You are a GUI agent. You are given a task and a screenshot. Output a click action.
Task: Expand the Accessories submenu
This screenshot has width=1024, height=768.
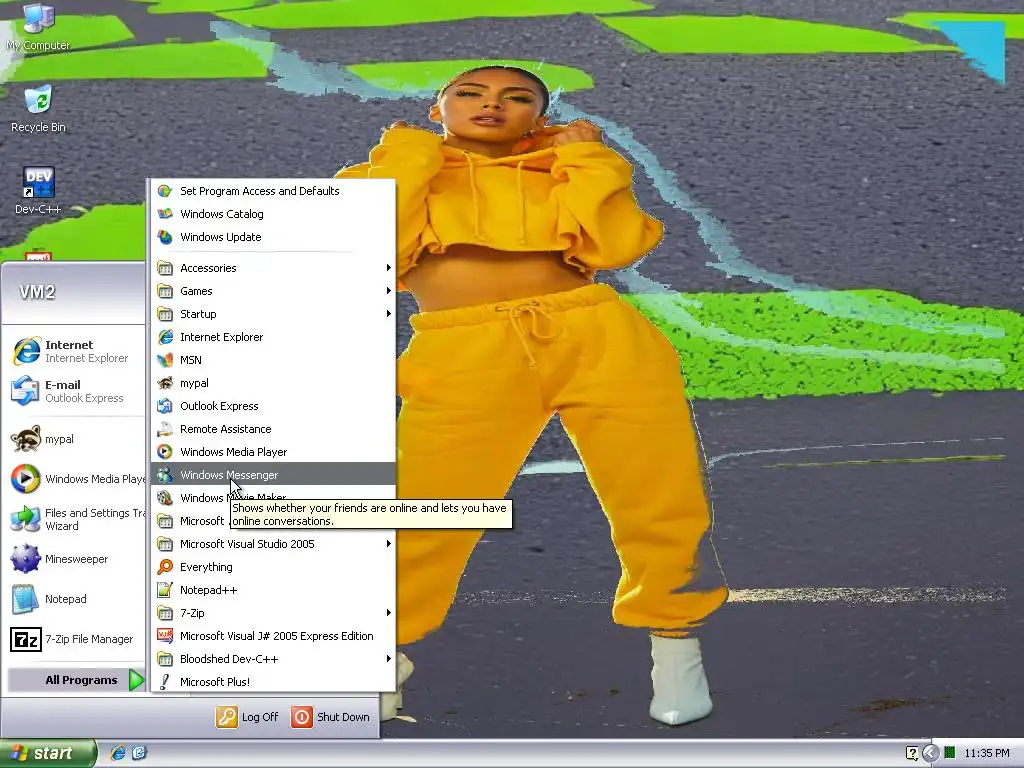tap(273, 268)
